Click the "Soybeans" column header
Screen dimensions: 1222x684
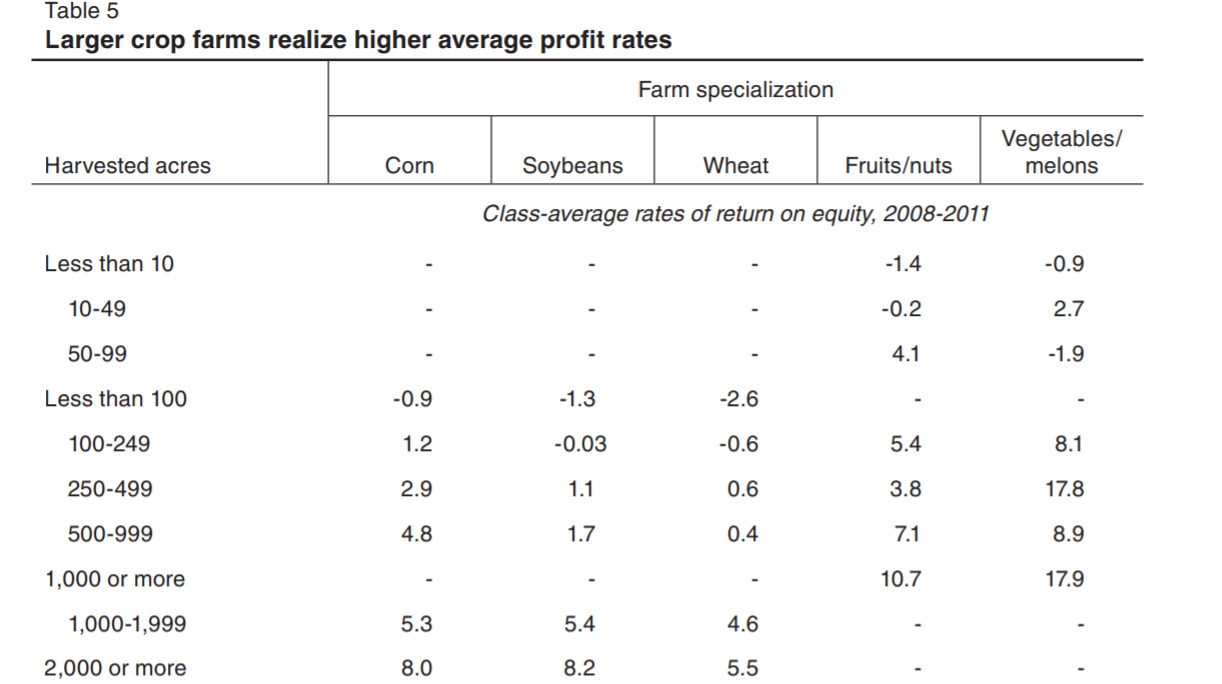tap(573, 166)
